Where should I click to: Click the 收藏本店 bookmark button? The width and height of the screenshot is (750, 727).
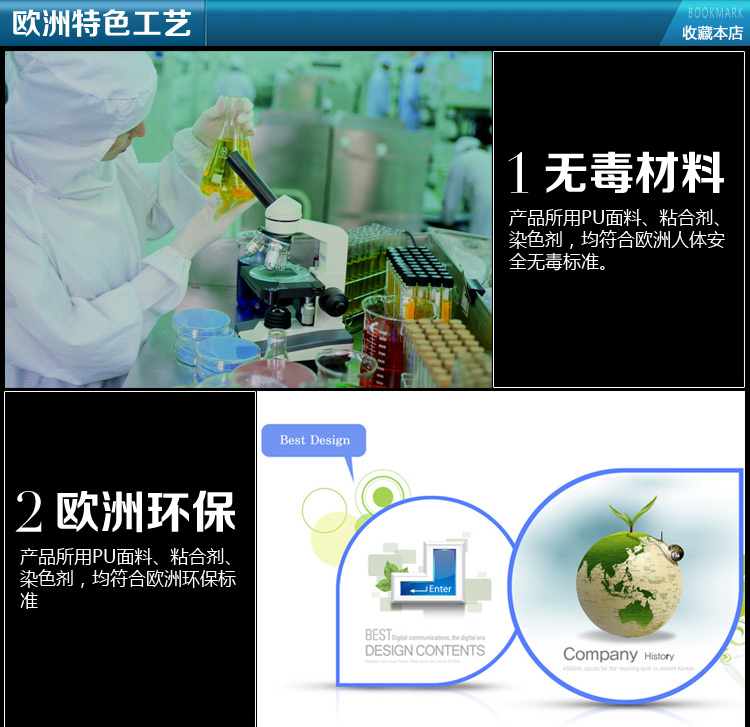712,33
